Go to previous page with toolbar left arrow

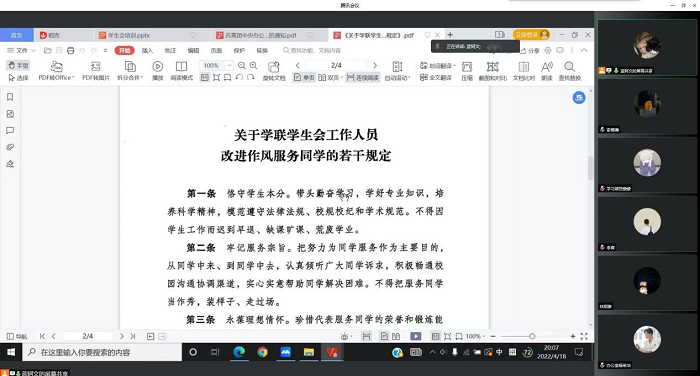[298, 65]
